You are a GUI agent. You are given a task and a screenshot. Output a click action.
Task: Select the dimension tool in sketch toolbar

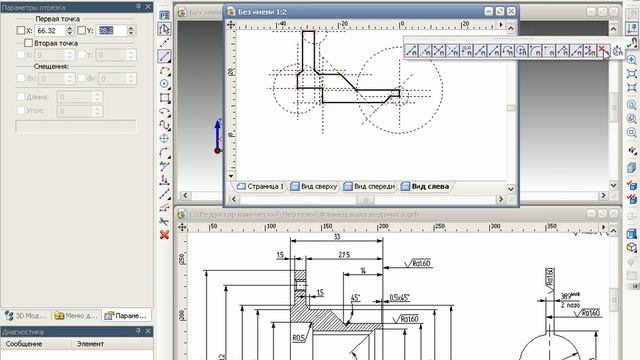click(164, 180)
